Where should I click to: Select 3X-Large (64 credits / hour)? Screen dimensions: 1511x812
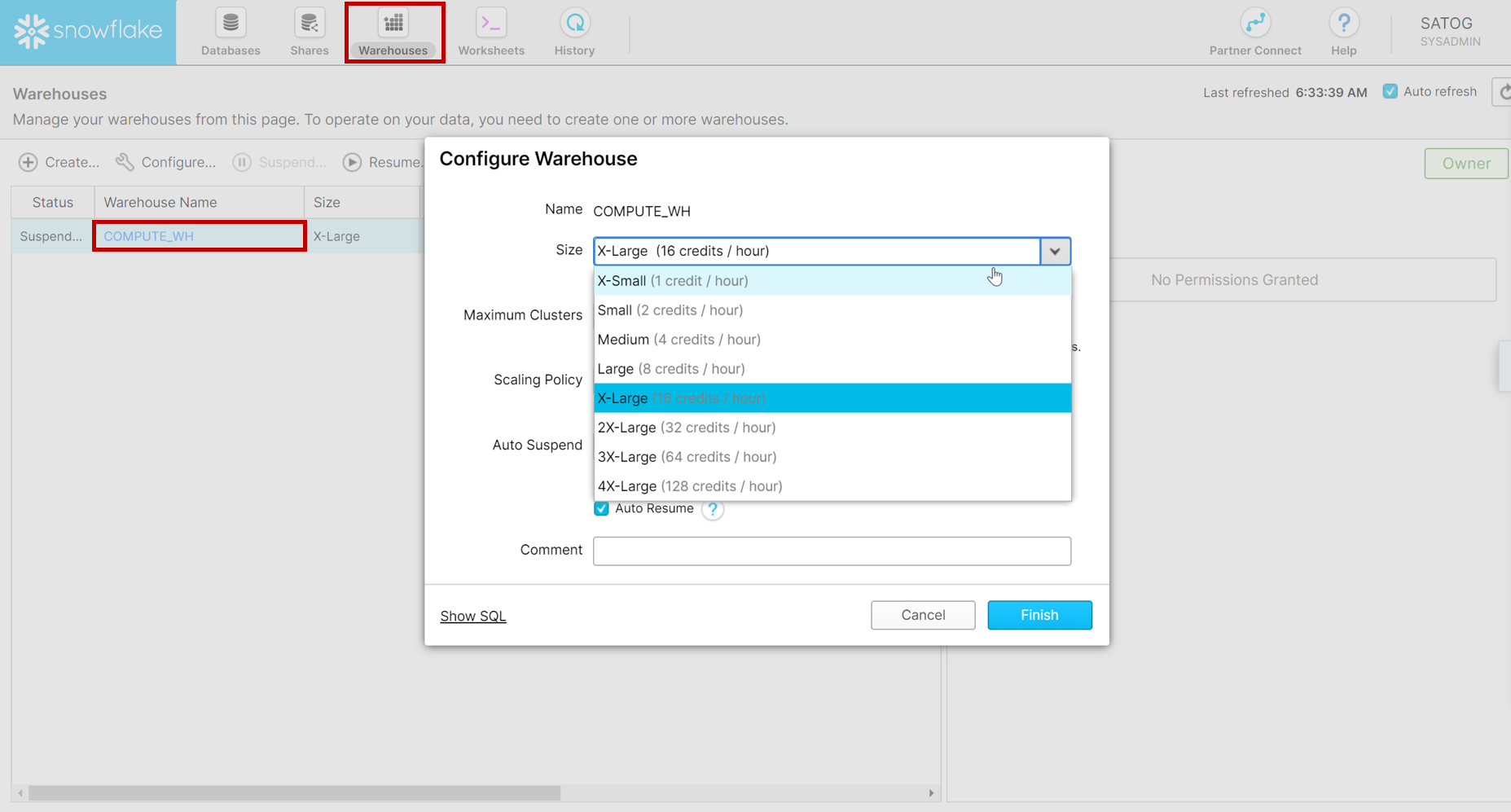click(x=832, y=457)
